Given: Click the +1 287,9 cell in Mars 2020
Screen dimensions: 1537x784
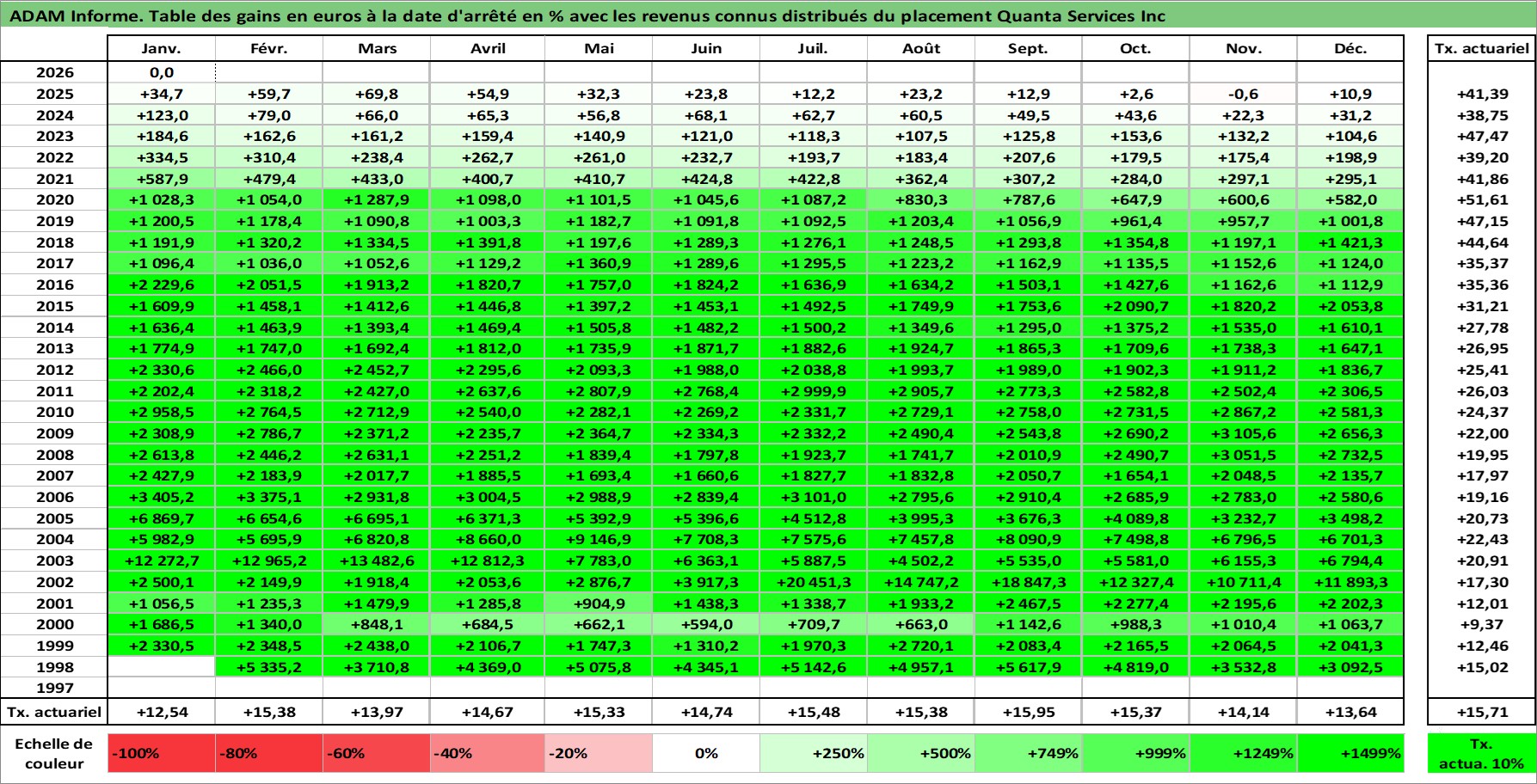Looking at the screenshot, I should pos(377,199).
